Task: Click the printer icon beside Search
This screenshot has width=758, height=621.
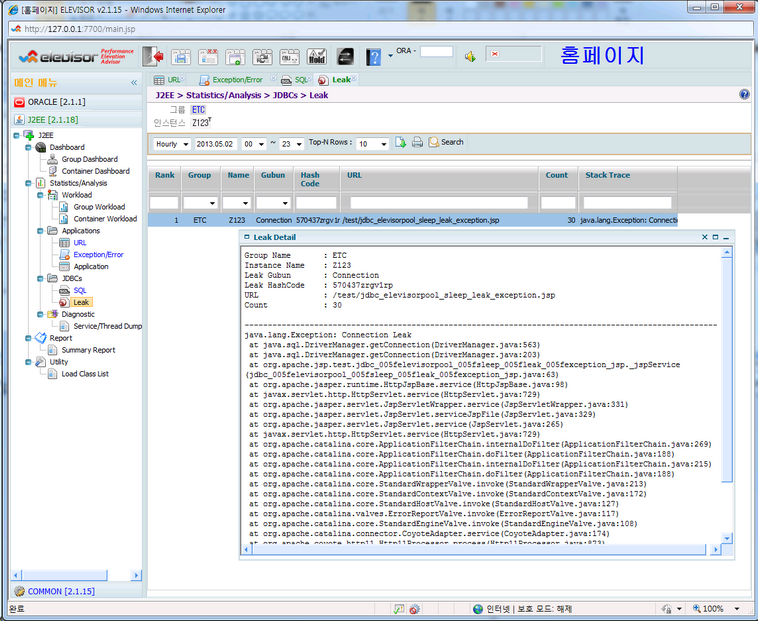Action: point(417,142)
